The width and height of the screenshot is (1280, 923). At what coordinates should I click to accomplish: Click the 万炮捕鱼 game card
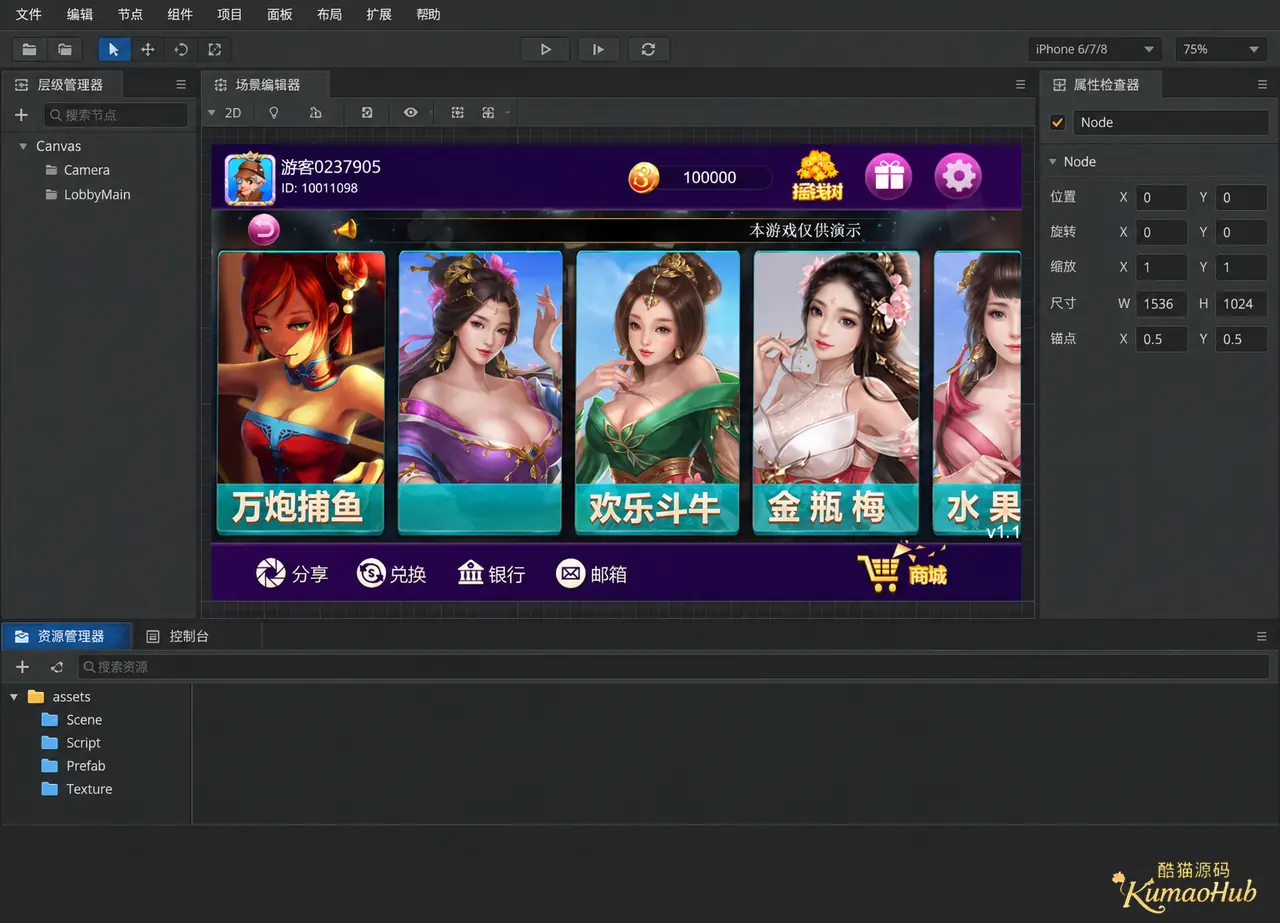tap(301, 392)
